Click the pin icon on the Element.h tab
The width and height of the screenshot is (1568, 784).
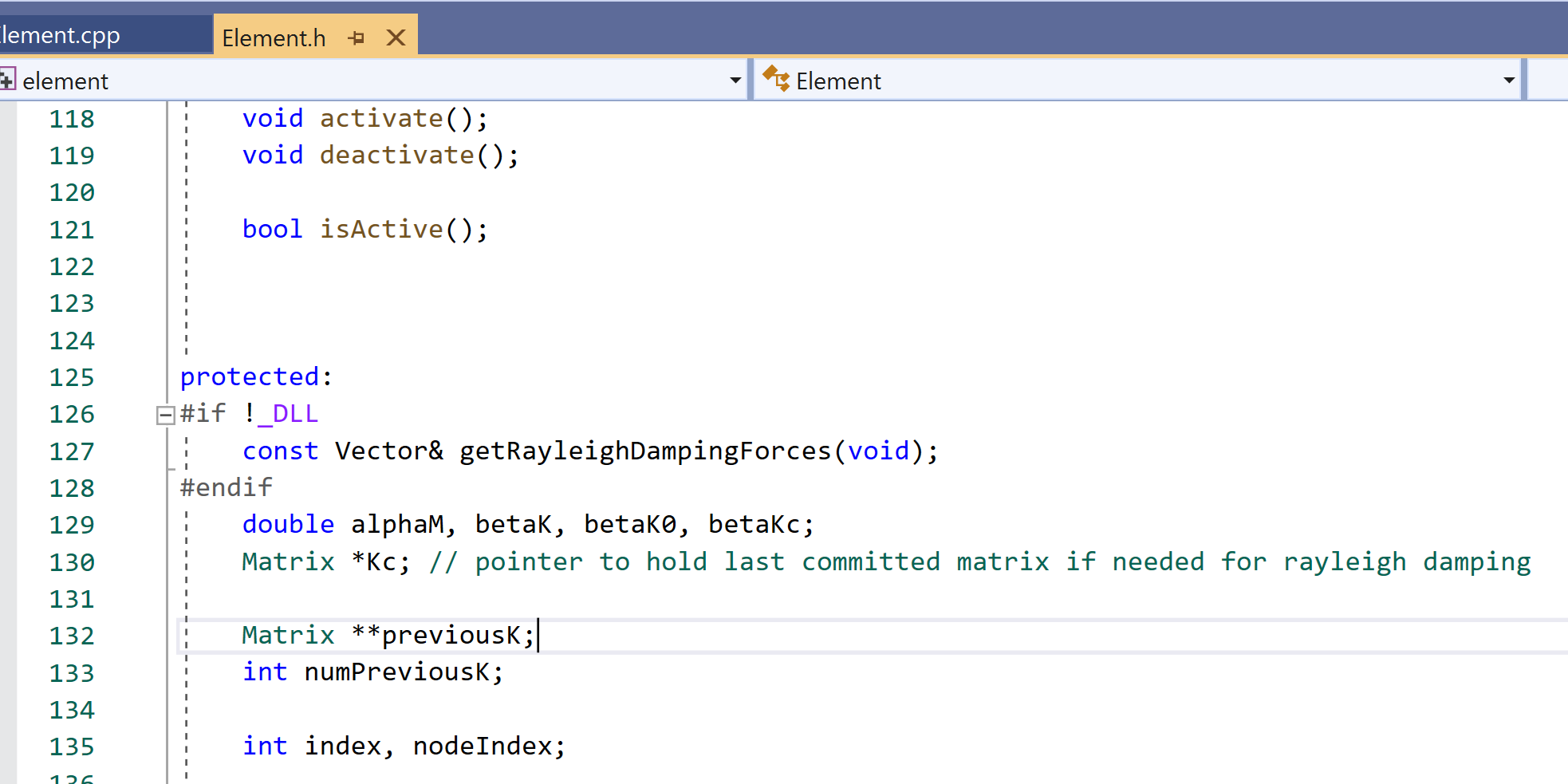tap(357, 35)
